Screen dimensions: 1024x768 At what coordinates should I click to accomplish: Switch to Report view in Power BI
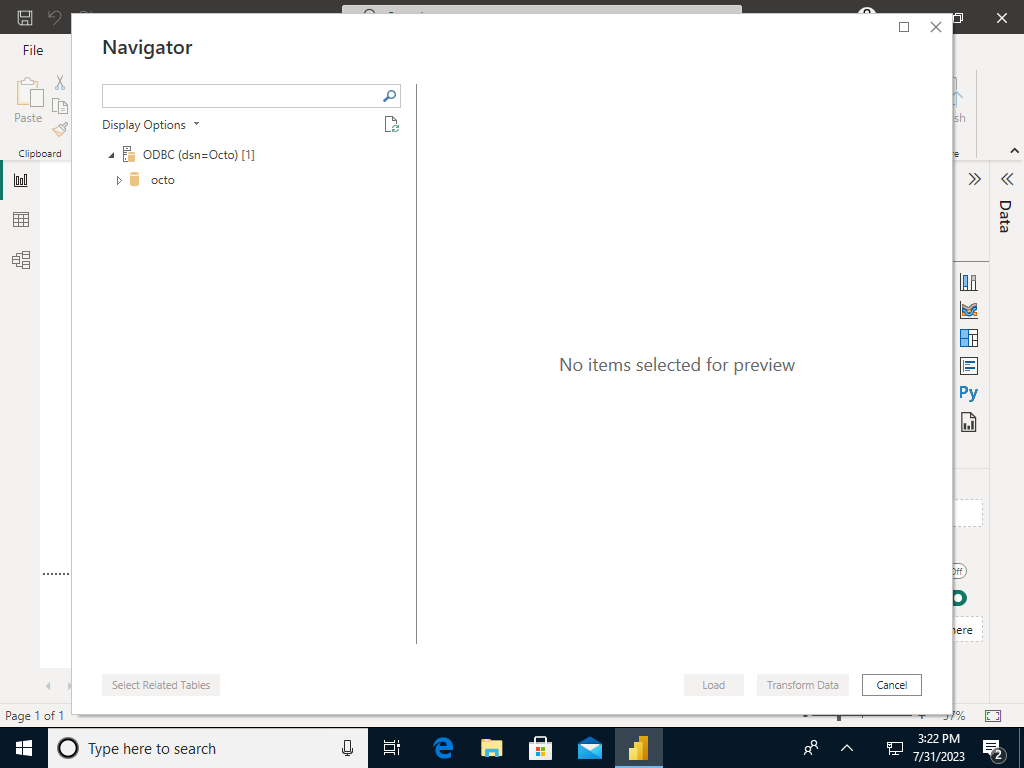[x=20, y=179]
